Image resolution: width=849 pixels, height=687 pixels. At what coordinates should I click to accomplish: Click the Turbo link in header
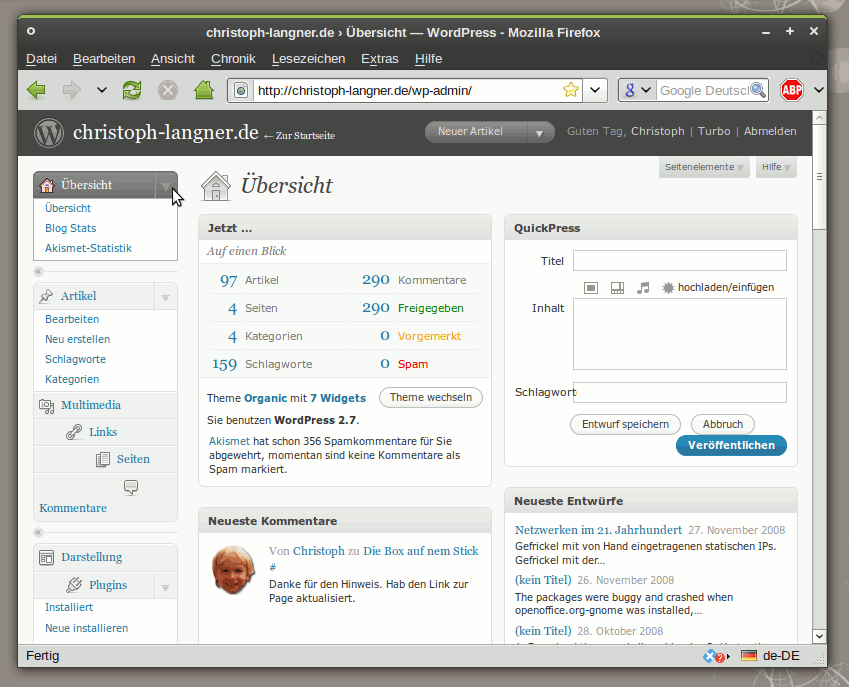tap(714, 131)
